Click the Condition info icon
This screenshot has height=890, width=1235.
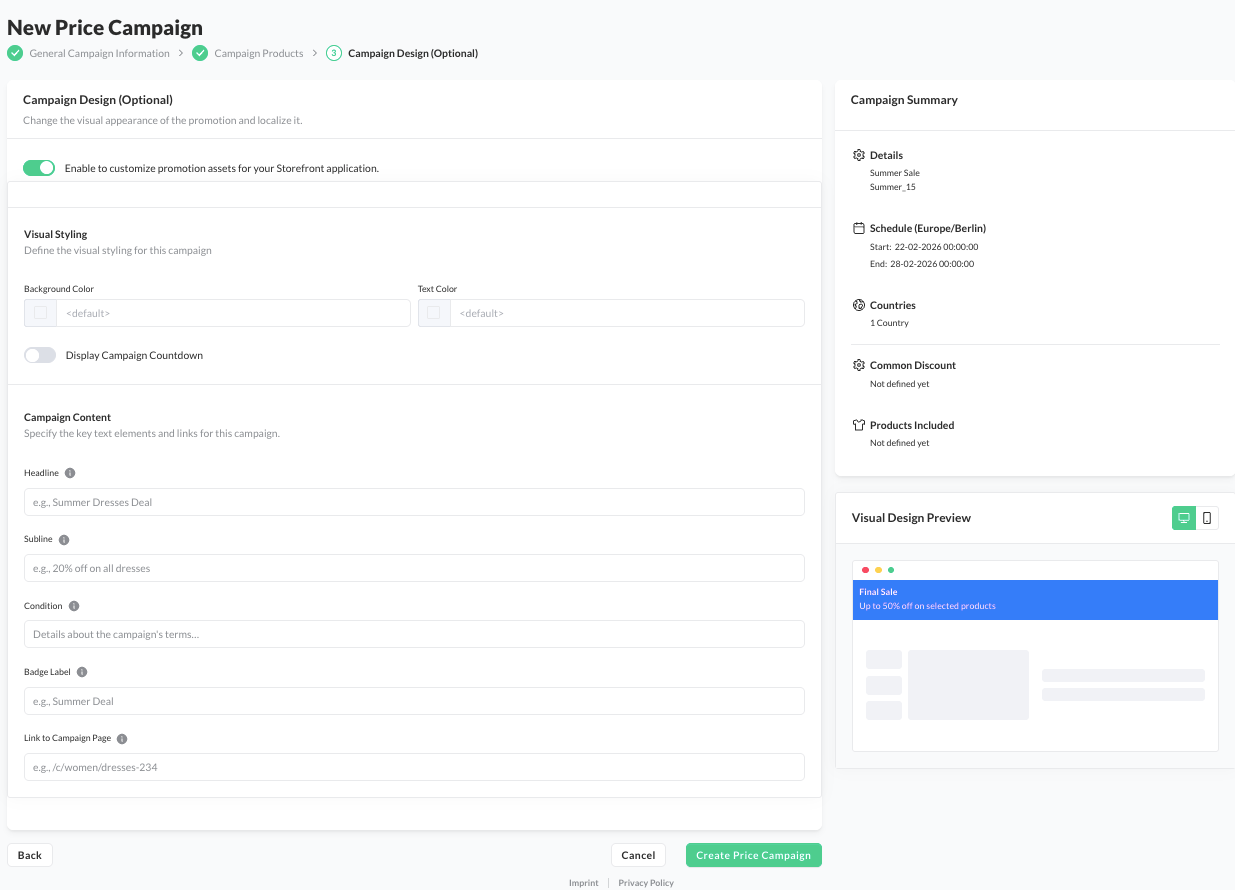pyautogui.click(x=74, y=606)
